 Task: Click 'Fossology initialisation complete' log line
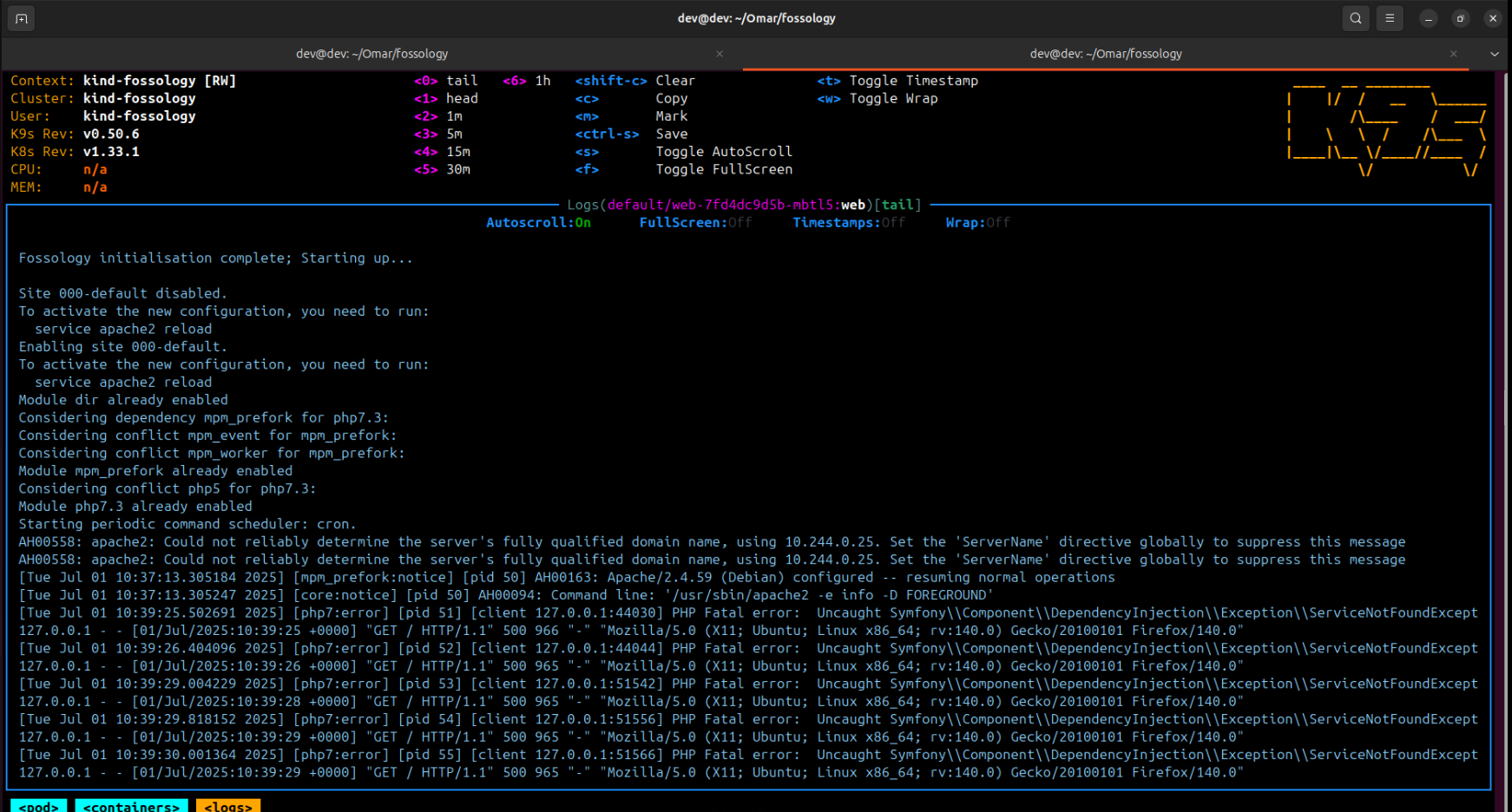click(x=216, y=259)
